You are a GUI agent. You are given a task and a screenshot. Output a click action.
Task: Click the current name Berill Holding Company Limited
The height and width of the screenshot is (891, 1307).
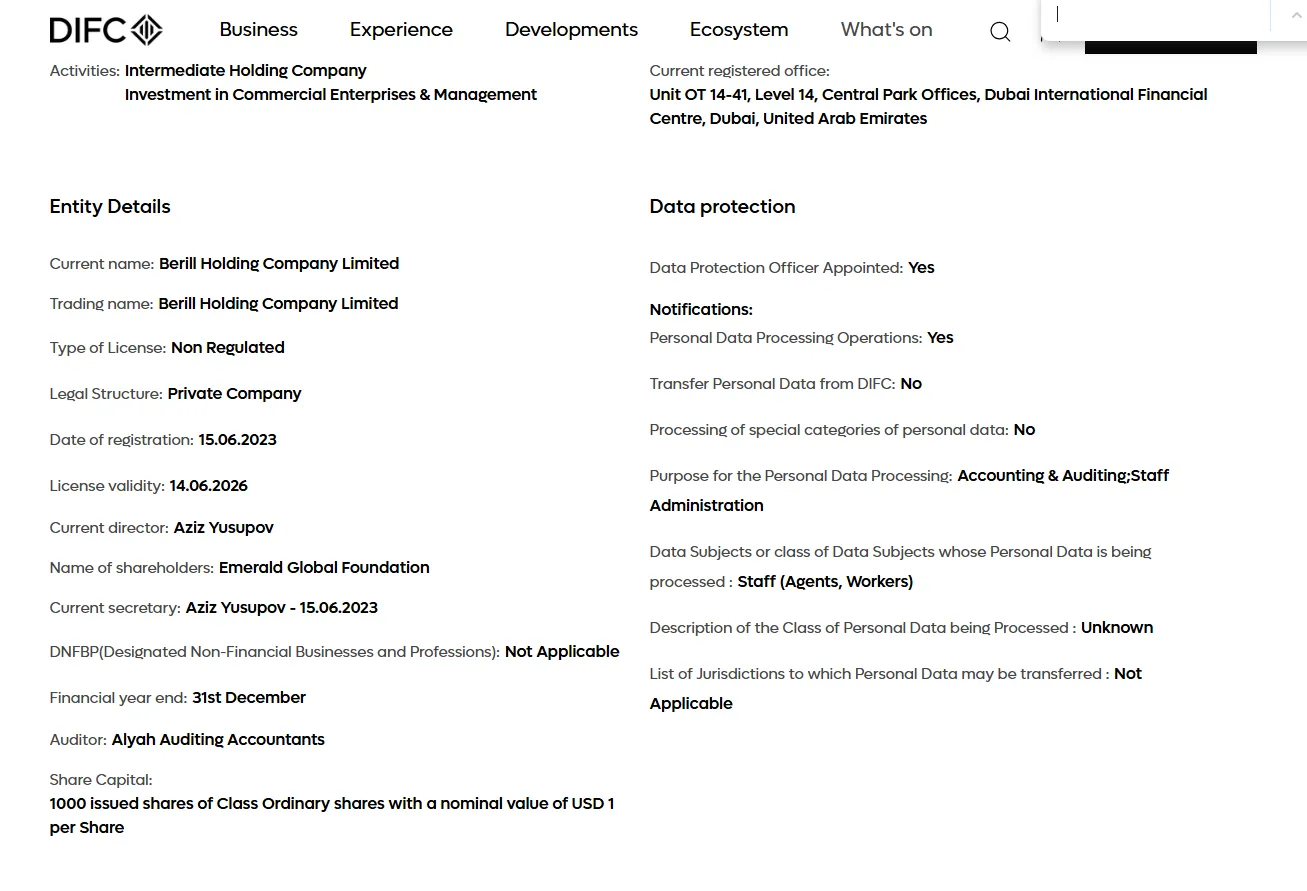[279, 264]
